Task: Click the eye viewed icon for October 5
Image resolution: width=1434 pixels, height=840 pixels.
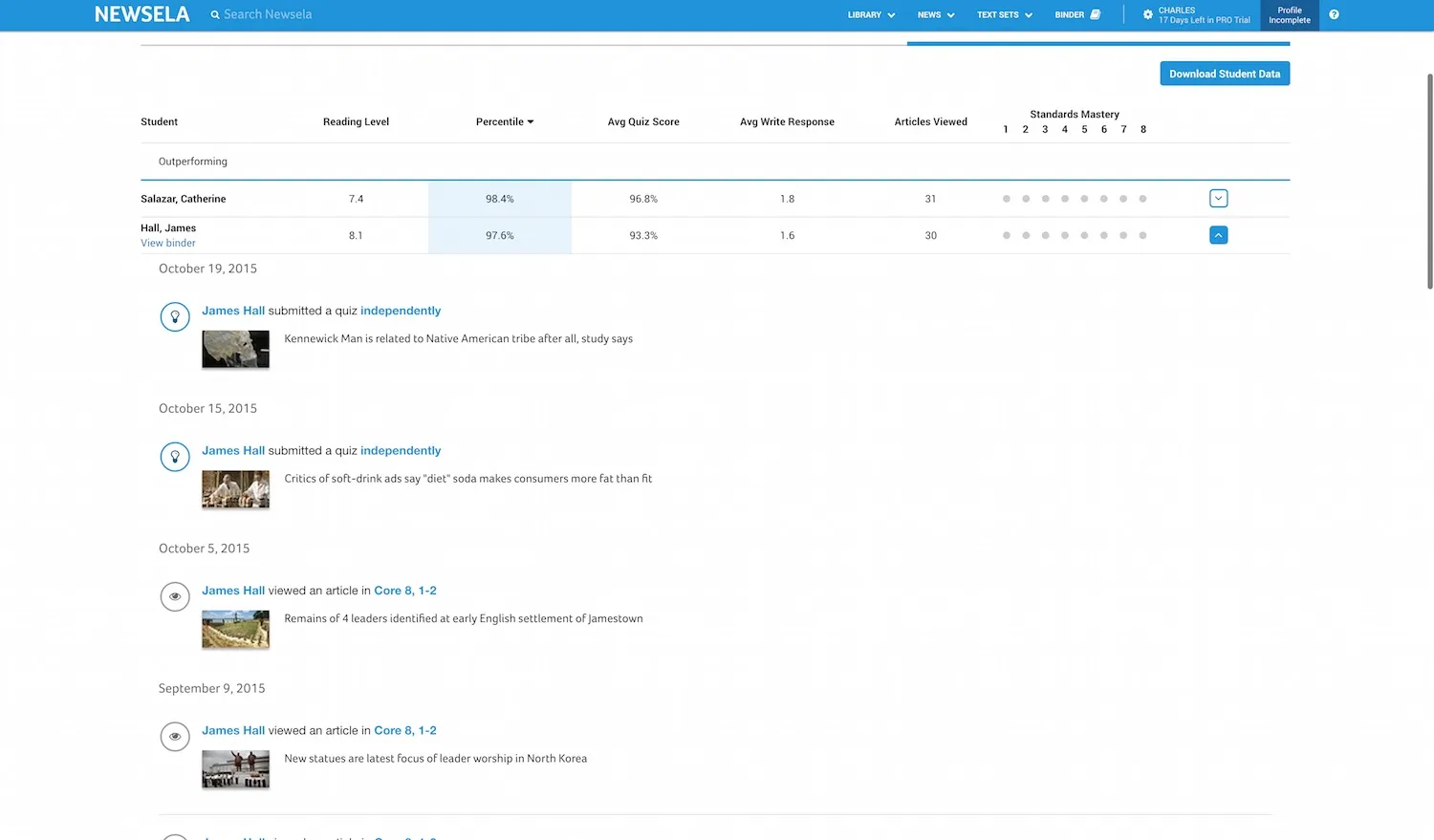Action: pyautogui.click(x=175, y=596)
